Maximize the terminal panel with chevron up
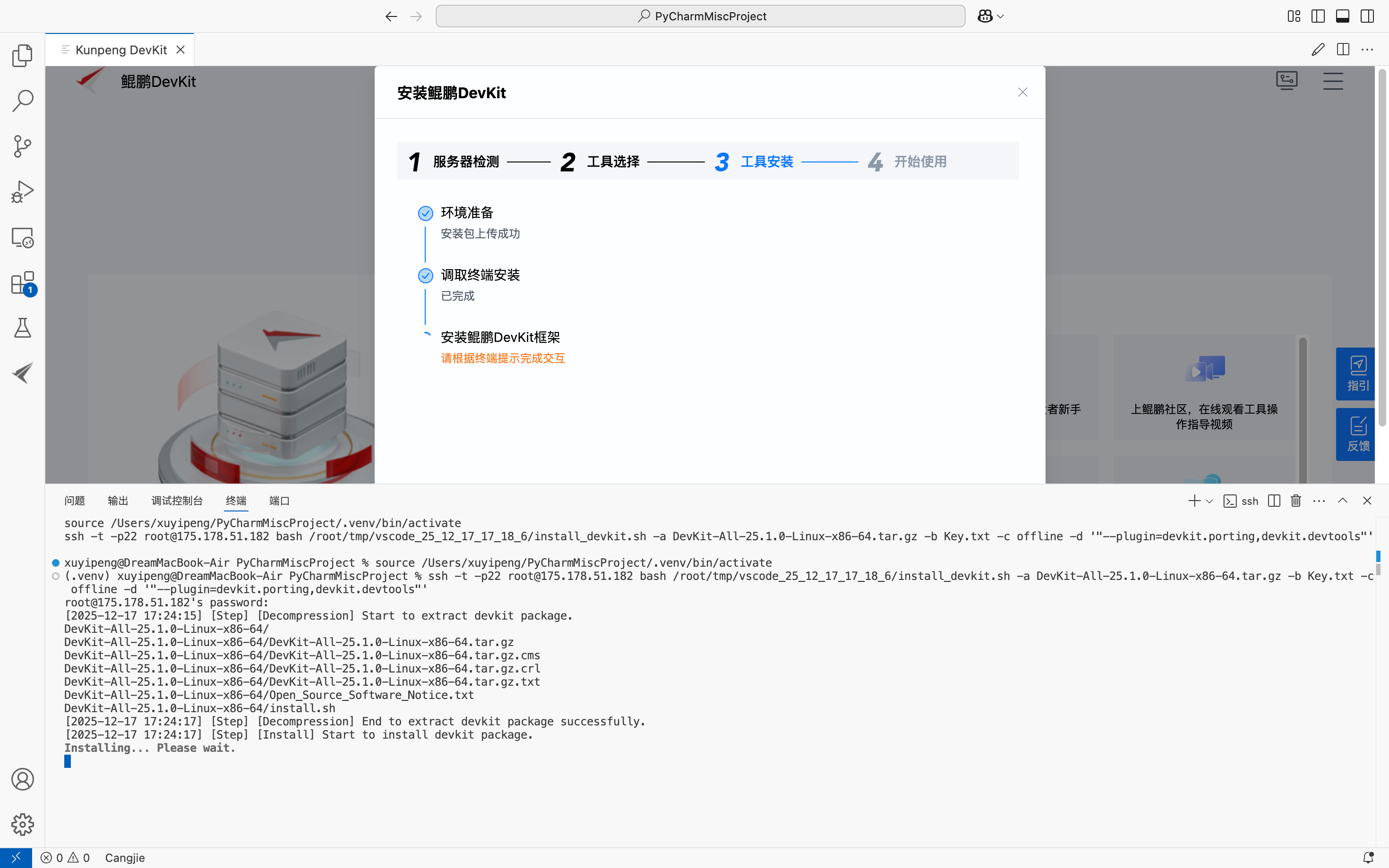This screenshot has height=868, width=1389. (x=1343, y=501)
